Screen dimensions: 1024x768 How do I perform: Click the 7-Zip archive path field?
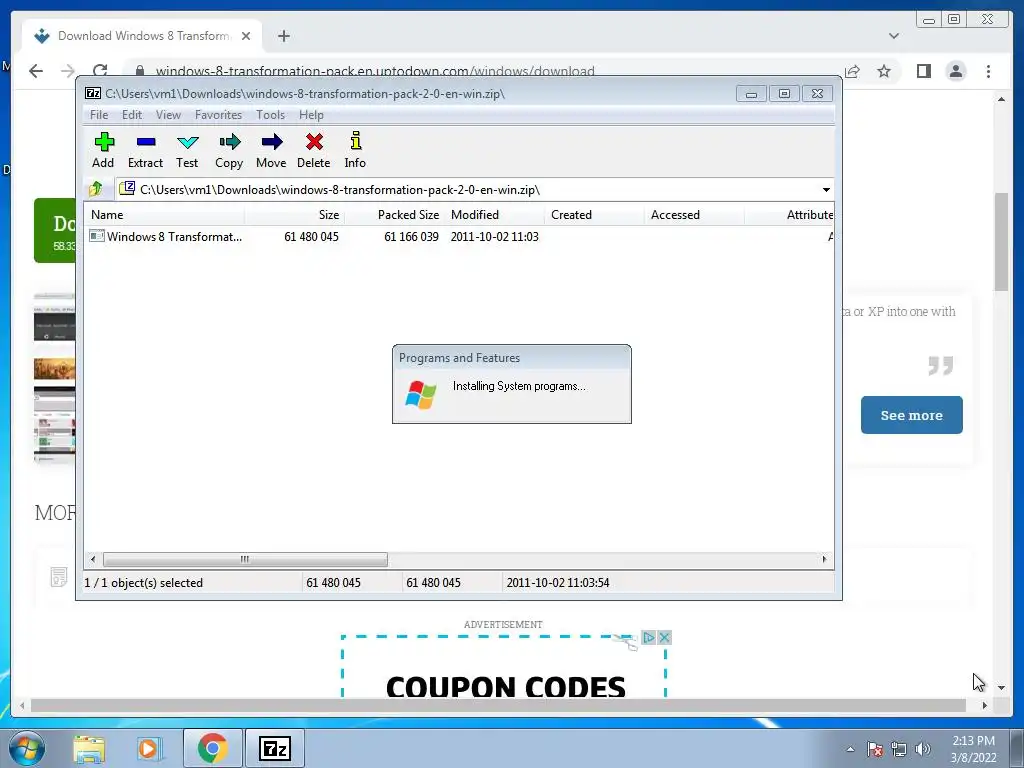(x=467, y=190)
